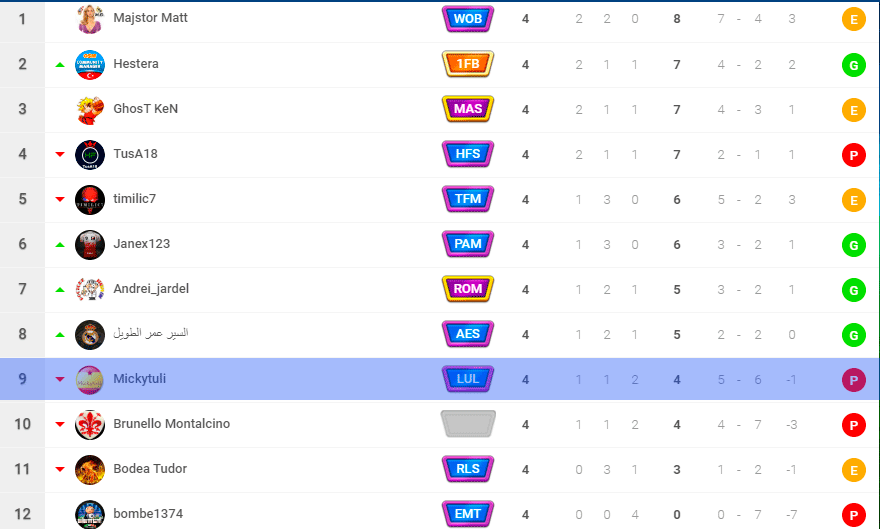Open Brunello Montalcino's profile link
This screenshot has width=880, height=529.
pos(172,424)
